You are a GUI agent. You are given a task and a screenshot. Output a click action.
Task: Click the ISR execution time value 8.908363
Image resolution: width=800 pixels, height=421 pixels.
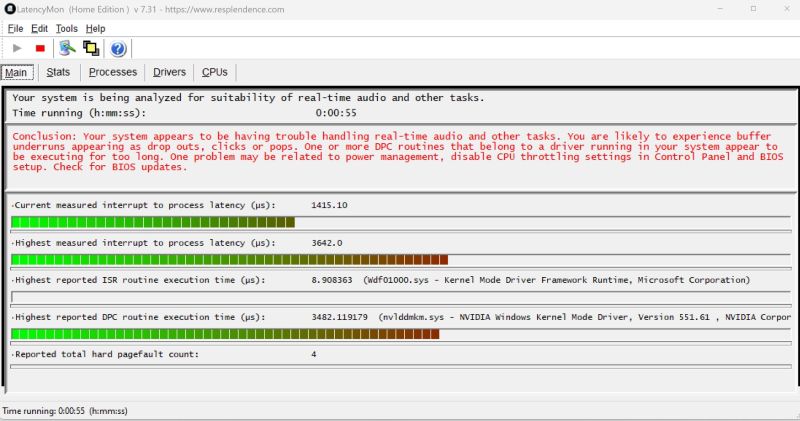click(x=332, y=280)
